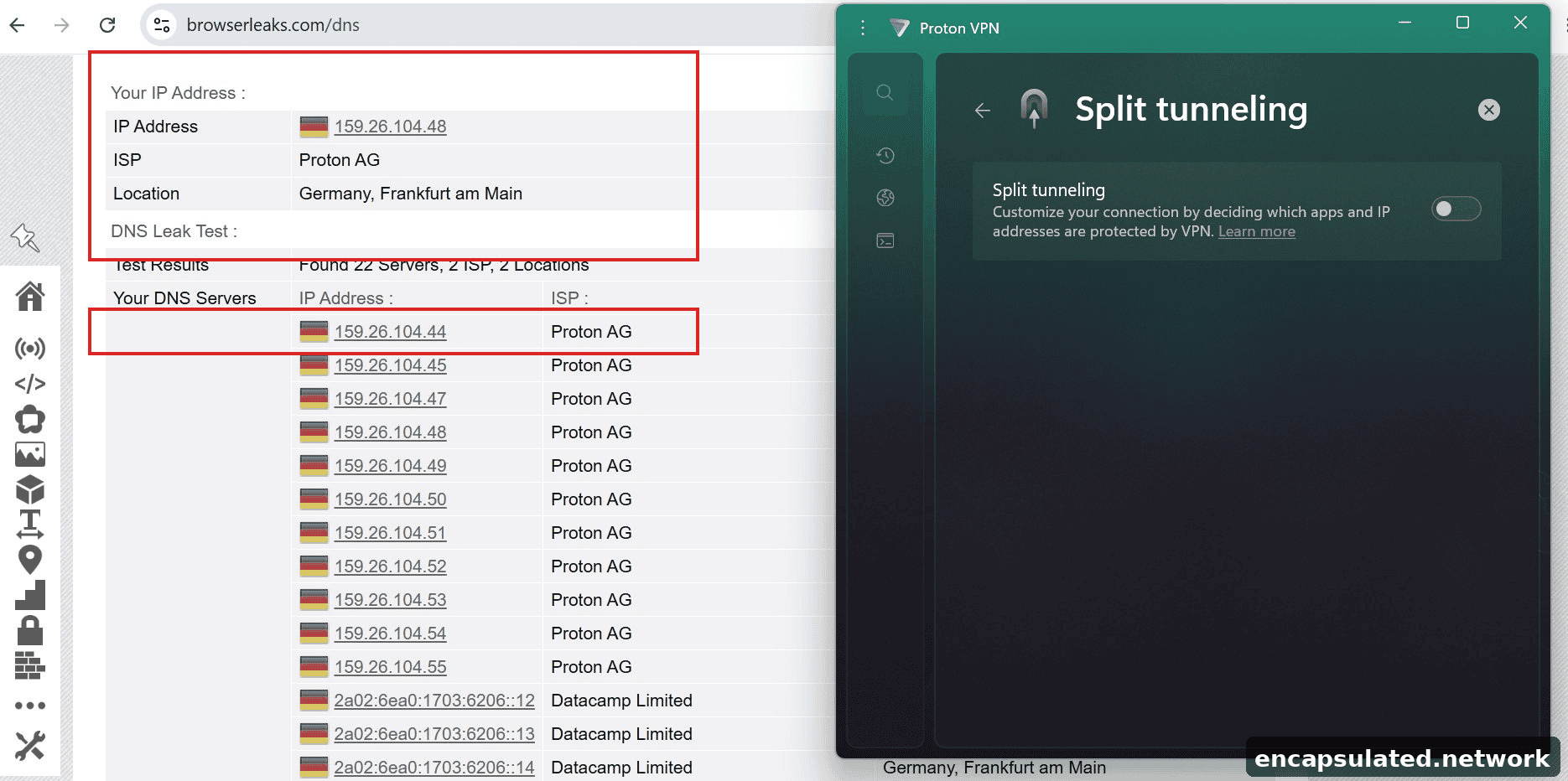Open IPv6 DNS server 2a02:6ea0:1703:6206::13 link

coord(434,734)
